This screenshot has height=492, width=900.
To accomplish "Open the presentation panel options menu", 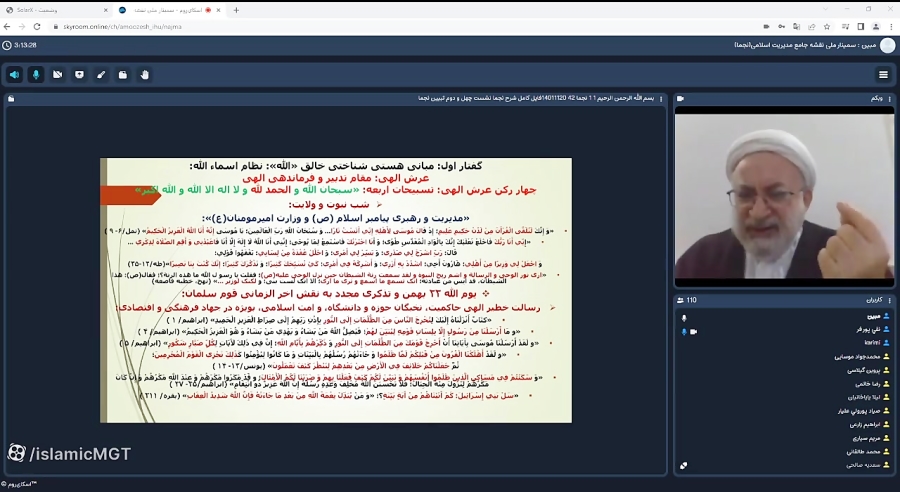I will click(661, 99).
